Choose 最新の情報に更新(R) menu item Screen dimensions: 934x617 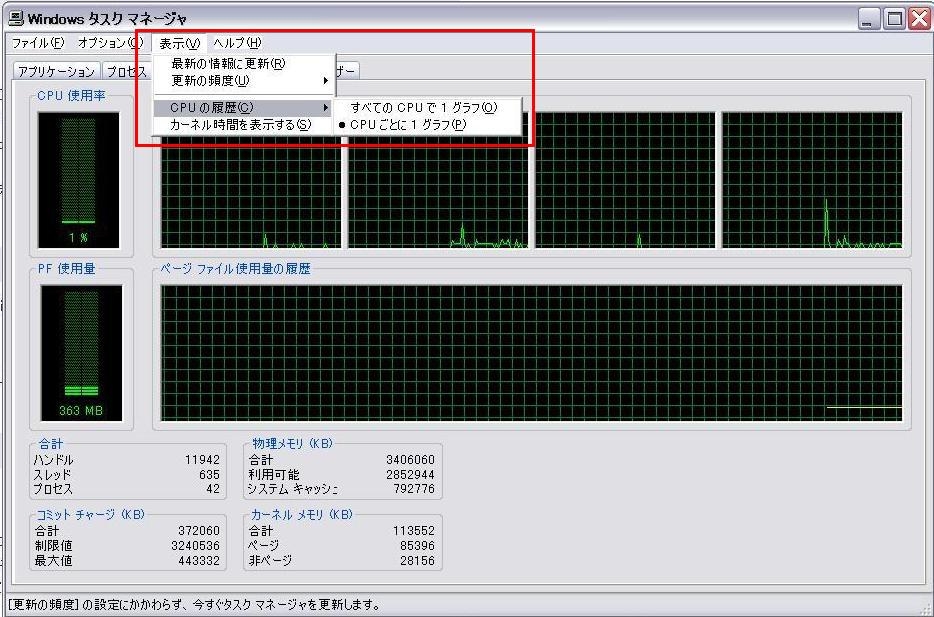244,63
